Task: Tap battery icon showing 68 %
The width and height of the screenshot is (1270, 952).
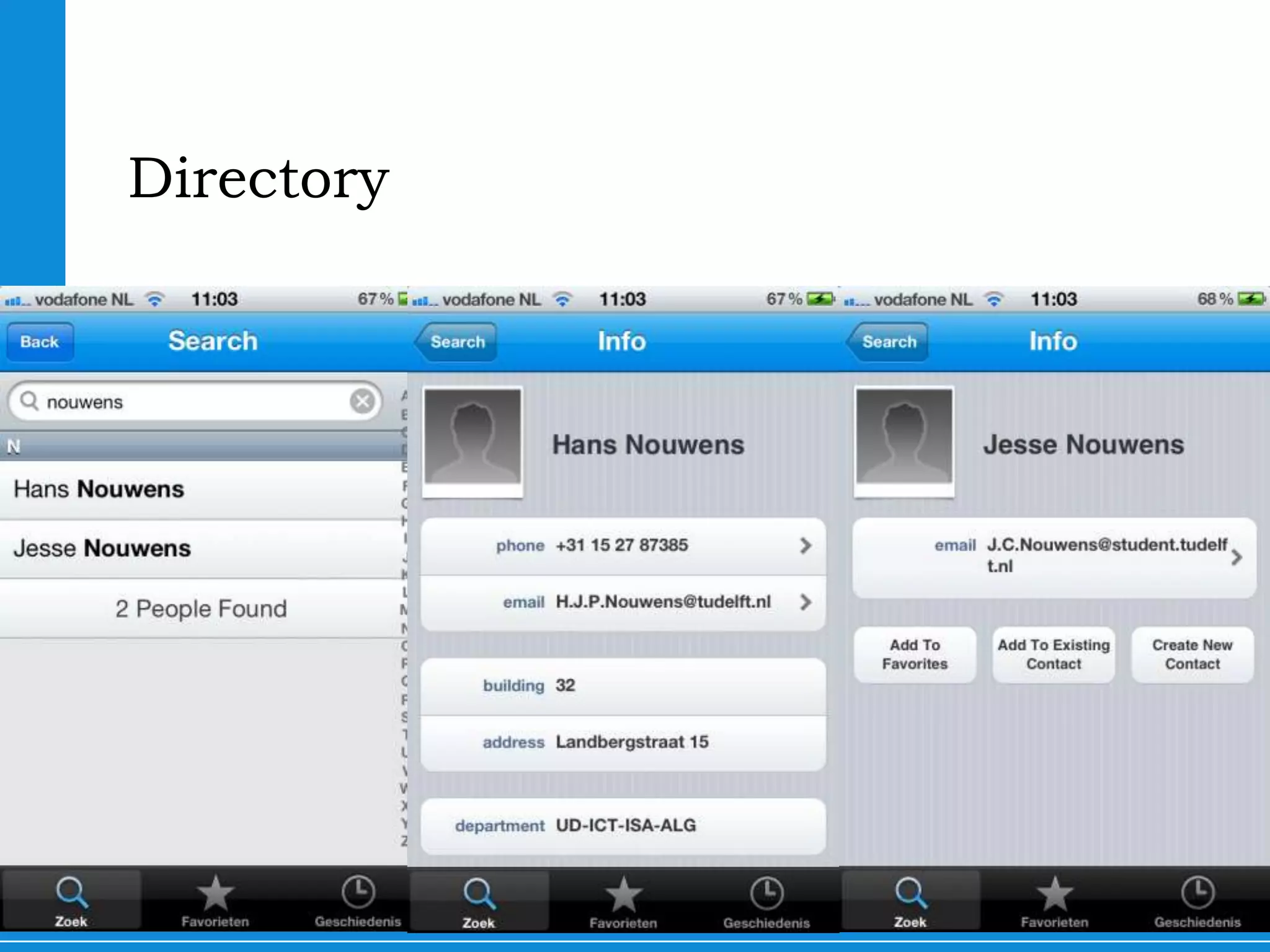Action: click(1251, 299)
